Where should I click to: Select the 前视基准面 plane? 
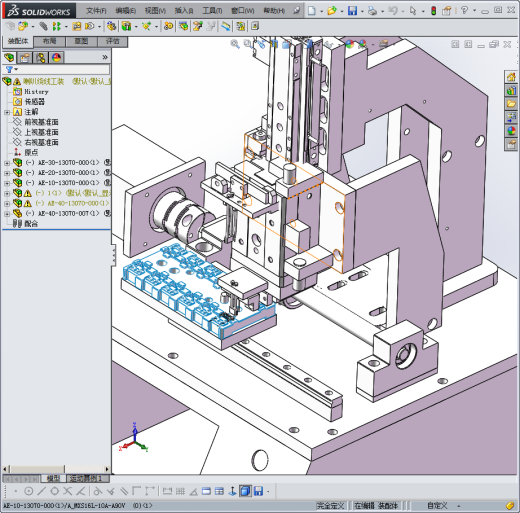click(x=41, y=122)
